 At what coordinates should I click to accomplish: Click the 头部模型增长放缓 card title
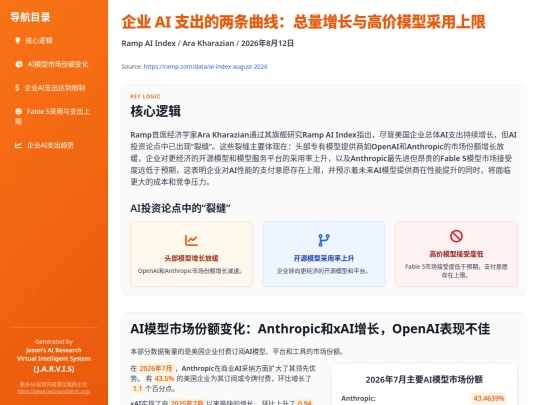click(x=191, y=258)
